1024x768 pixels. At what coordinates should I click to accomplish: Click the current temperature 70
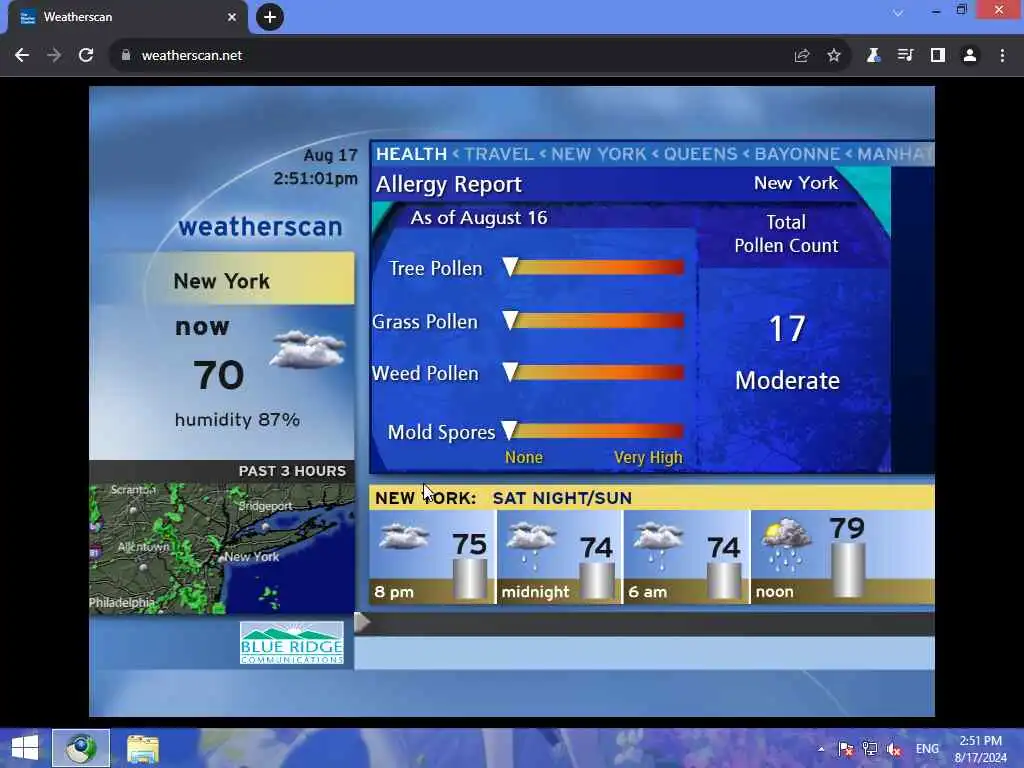(x=219, y=375)
